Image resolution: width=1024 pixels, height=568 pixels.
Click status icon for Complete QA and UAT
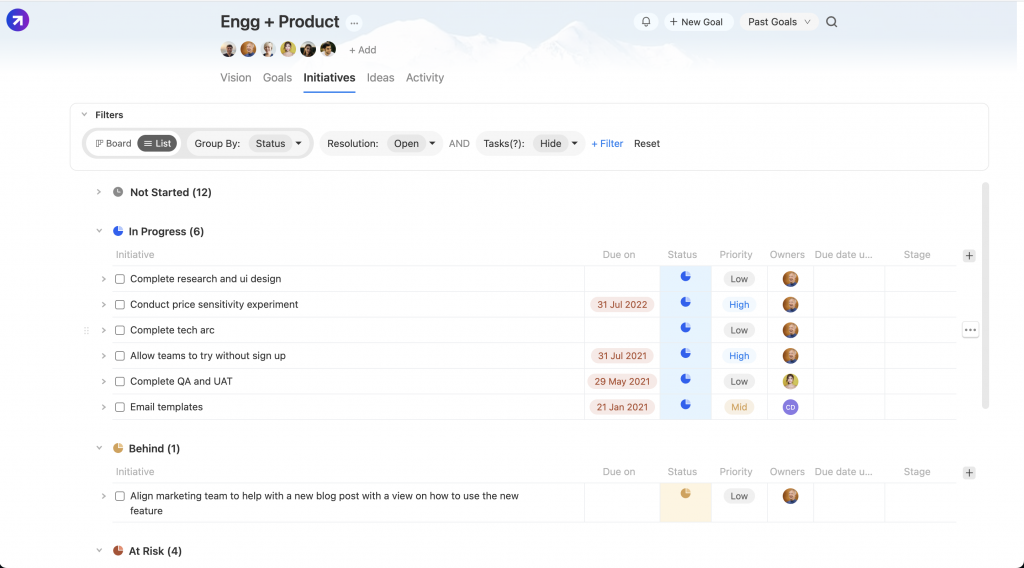click(685, 379)
